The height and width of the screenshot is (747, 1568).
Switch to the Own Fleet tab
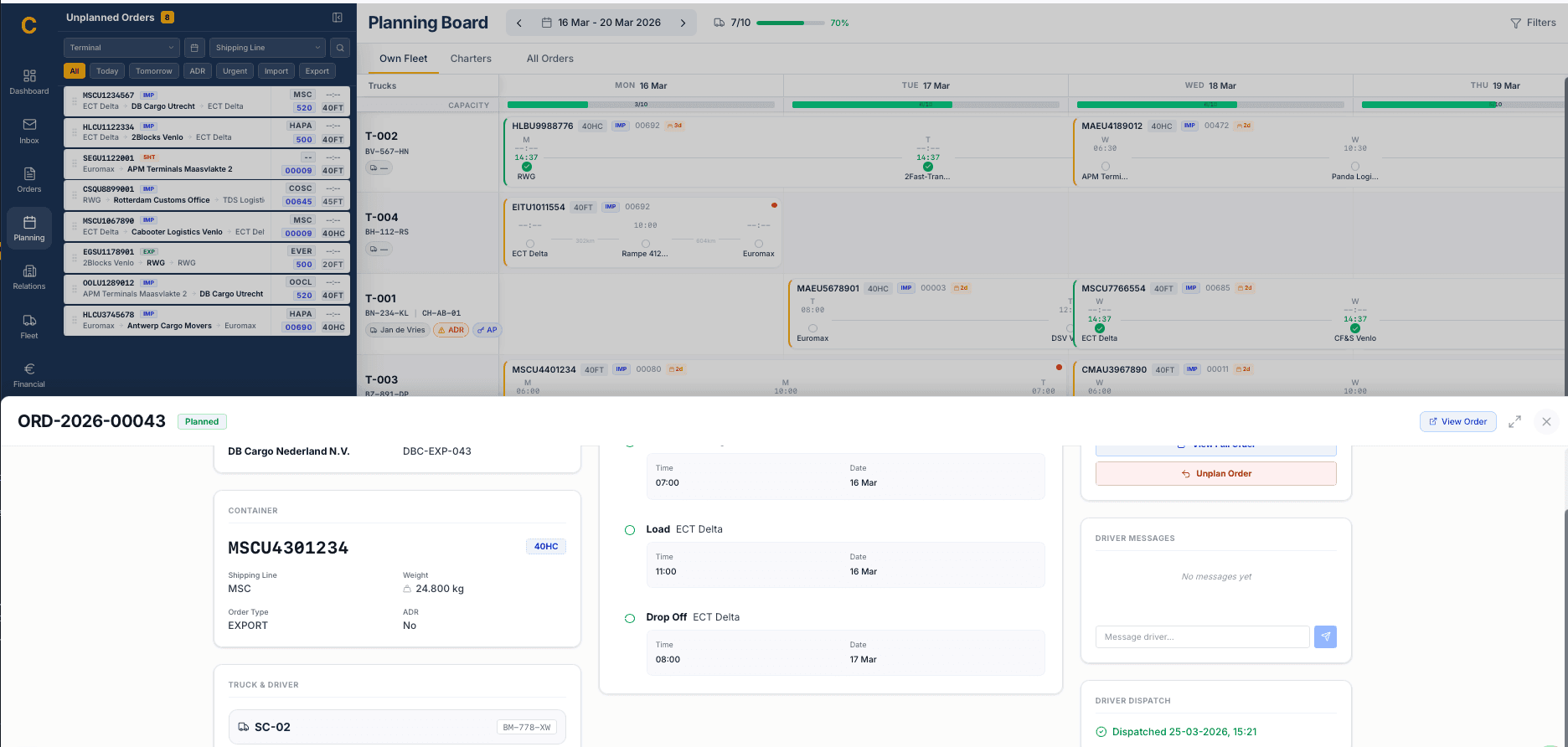coord(404,59)
